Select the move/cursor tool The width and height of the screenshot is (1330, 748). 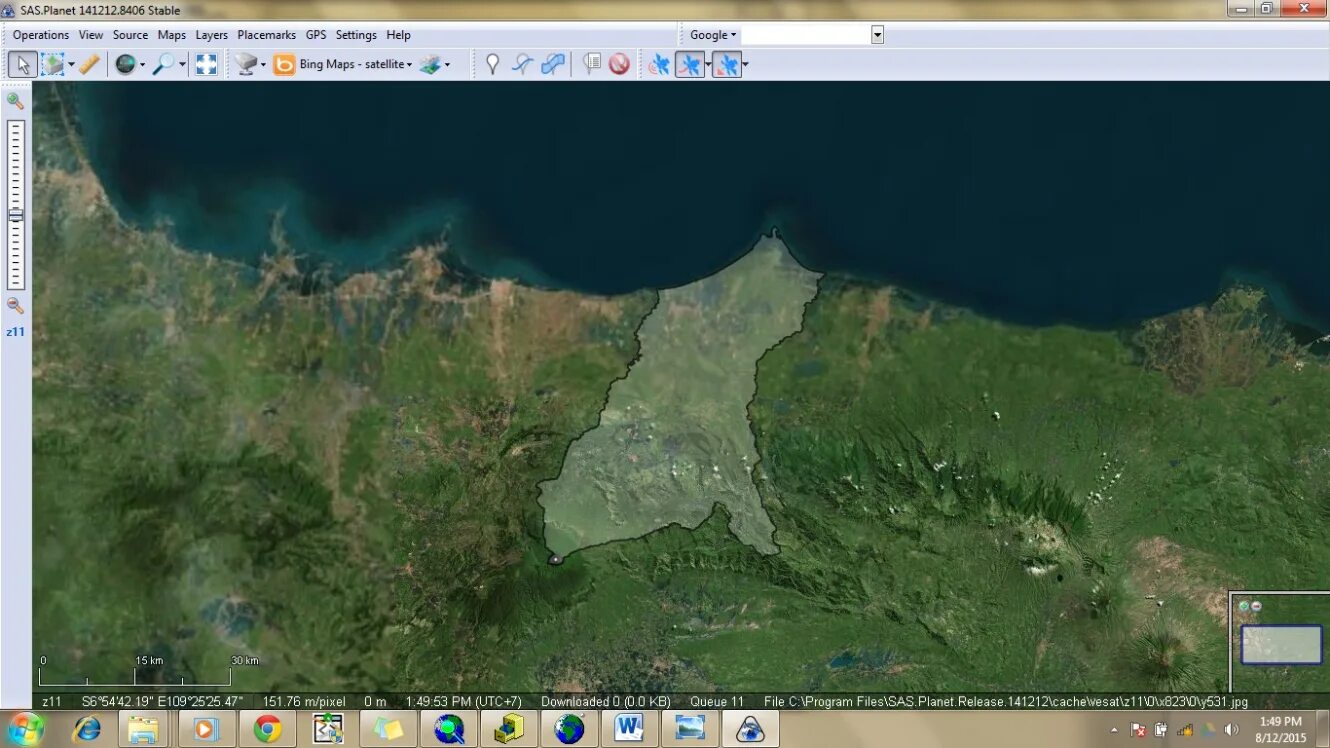23,64
